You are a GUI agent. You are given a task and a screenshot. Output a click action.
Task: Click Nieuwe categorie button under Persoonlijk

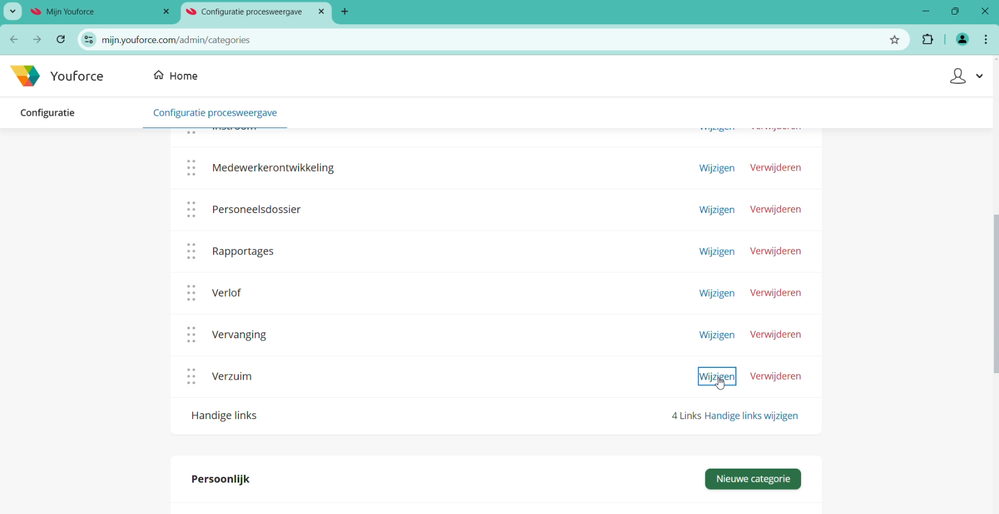coord(753,479)
